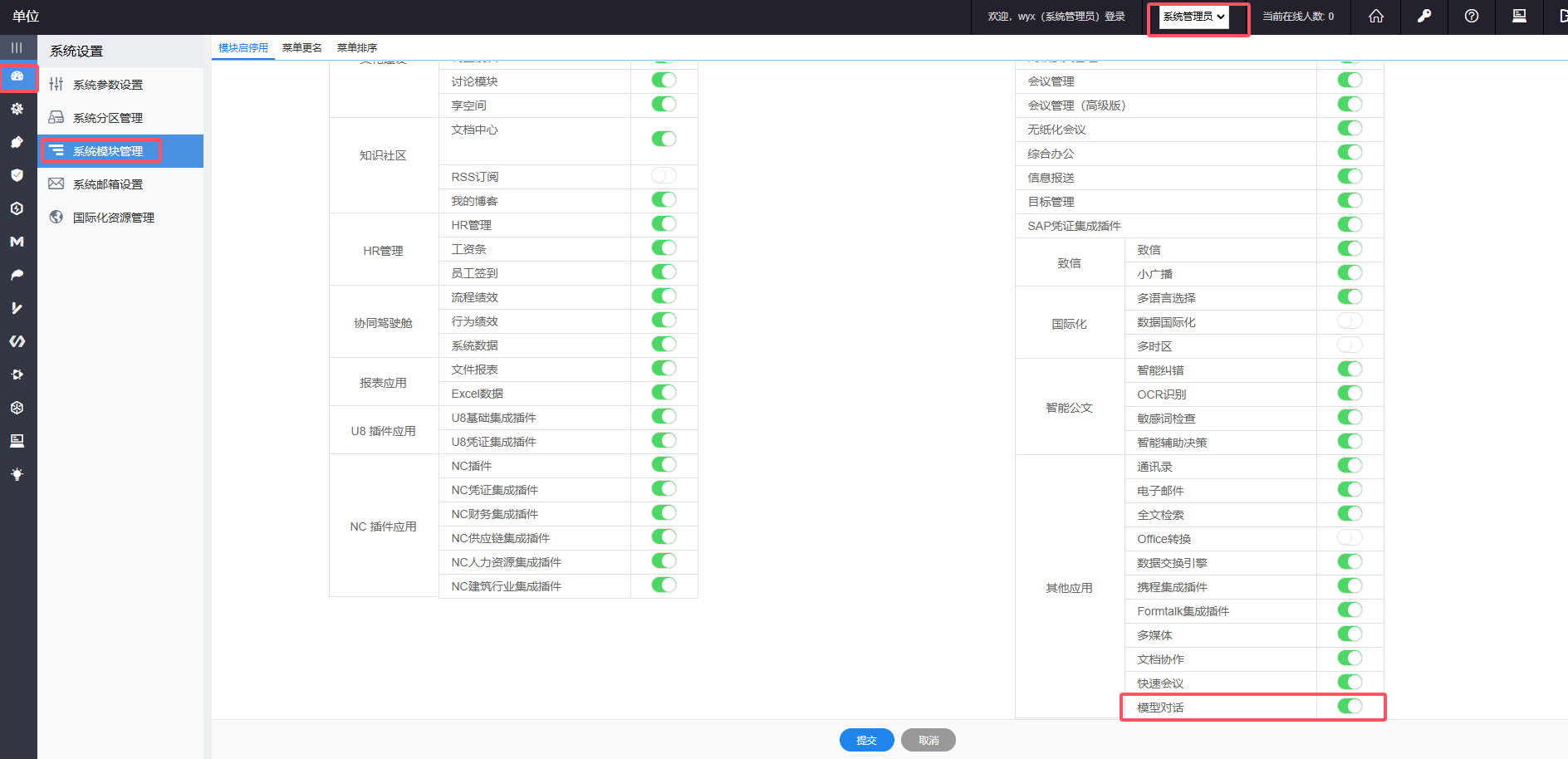Submit changes with the 提交 button
Viewport: 1568px width, 759px height.
(x=866, y=740)
